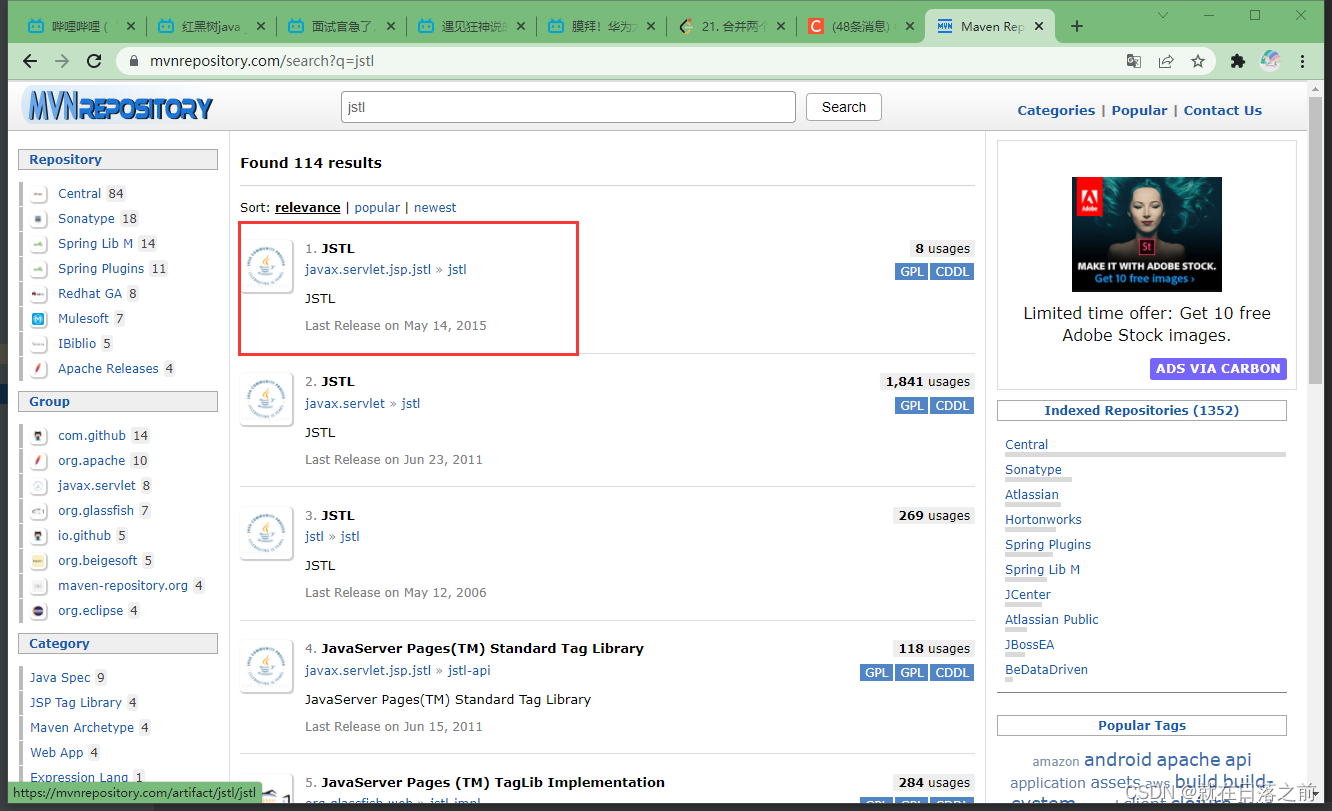
Task: Sort results by popular
Action: pyautogui.click(x=377, y=207)
